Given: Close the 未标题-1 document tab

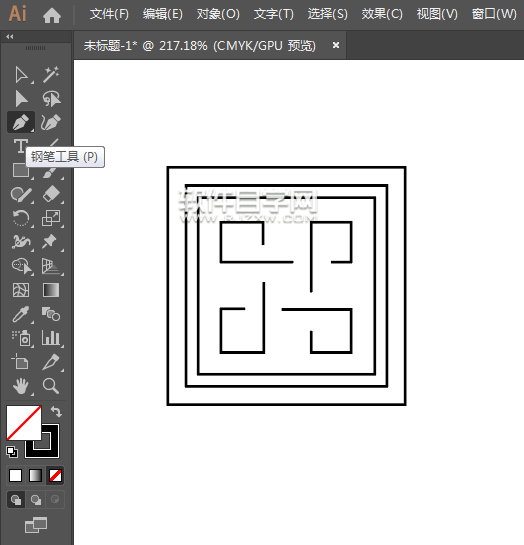Looking at the screenshot, I should 336,45.
